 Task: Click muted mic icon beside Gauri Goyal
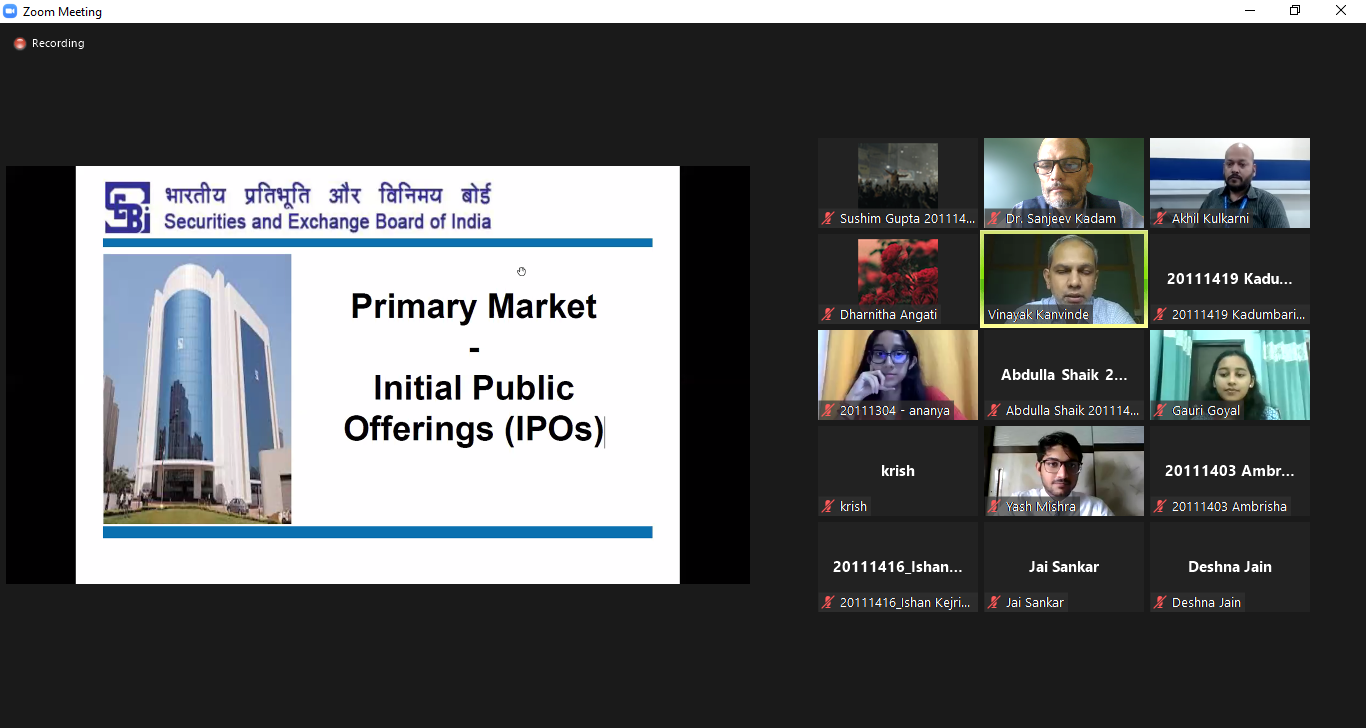click(x=1160, y=410)
